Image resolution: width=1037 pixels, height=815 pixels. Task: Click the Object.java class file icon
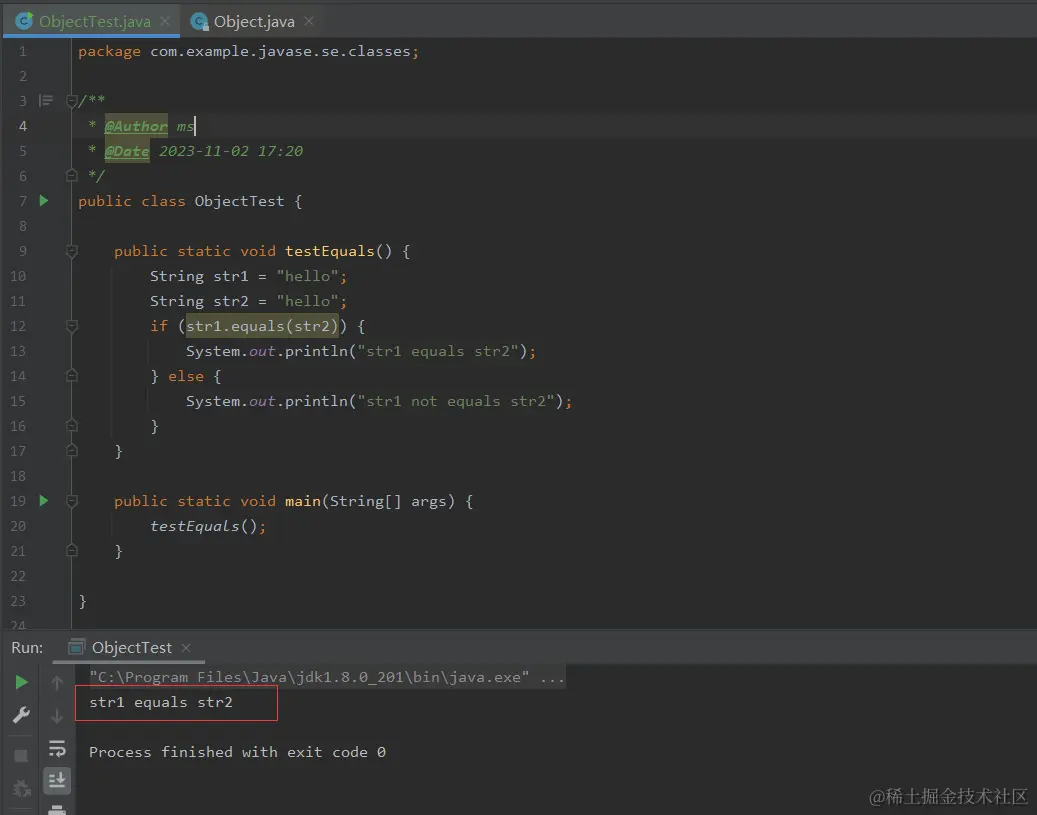(x=199, y=22)
